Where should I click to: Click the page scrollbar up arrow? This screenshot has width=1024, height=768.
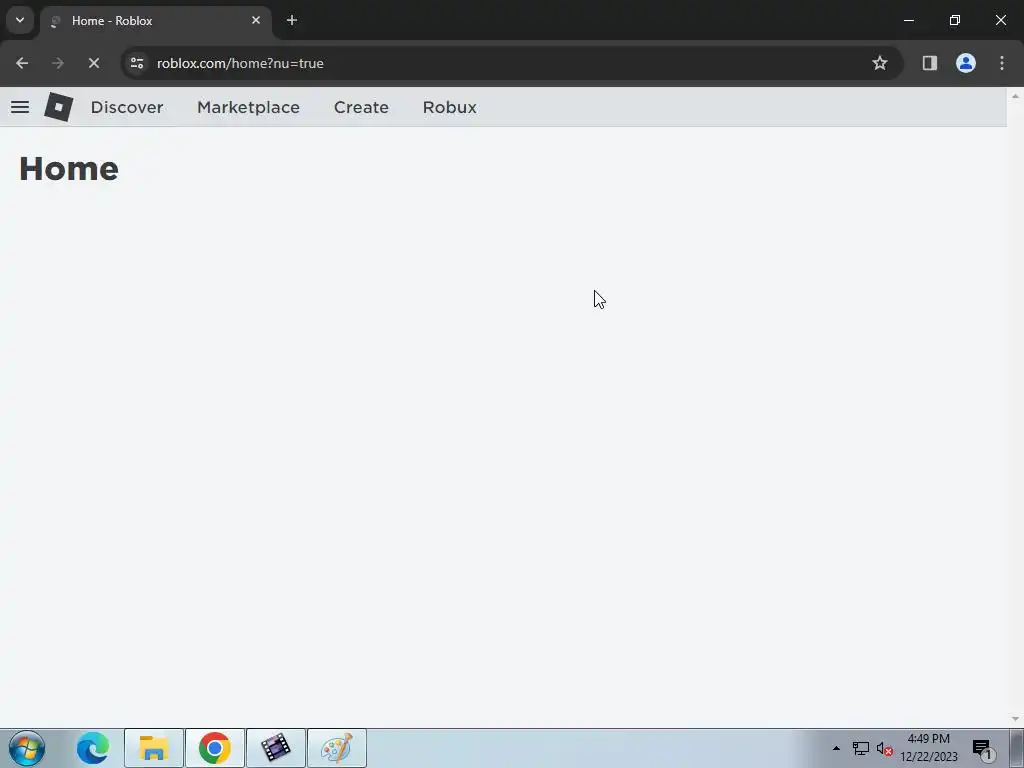click(1015, 95)
